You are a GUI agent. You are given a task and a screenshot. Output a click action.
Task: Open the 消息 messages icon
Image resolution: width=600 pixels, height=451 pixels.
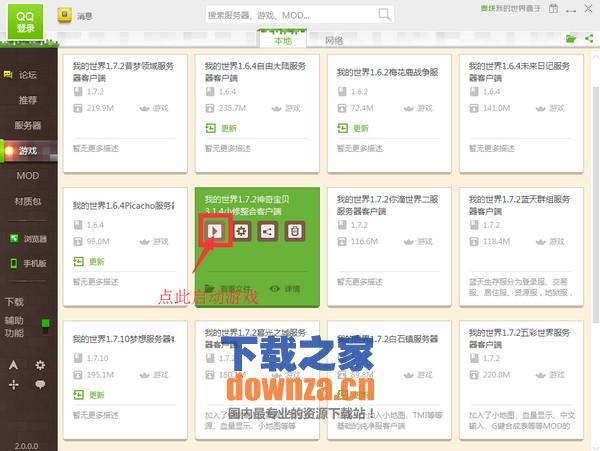(65, 15)
